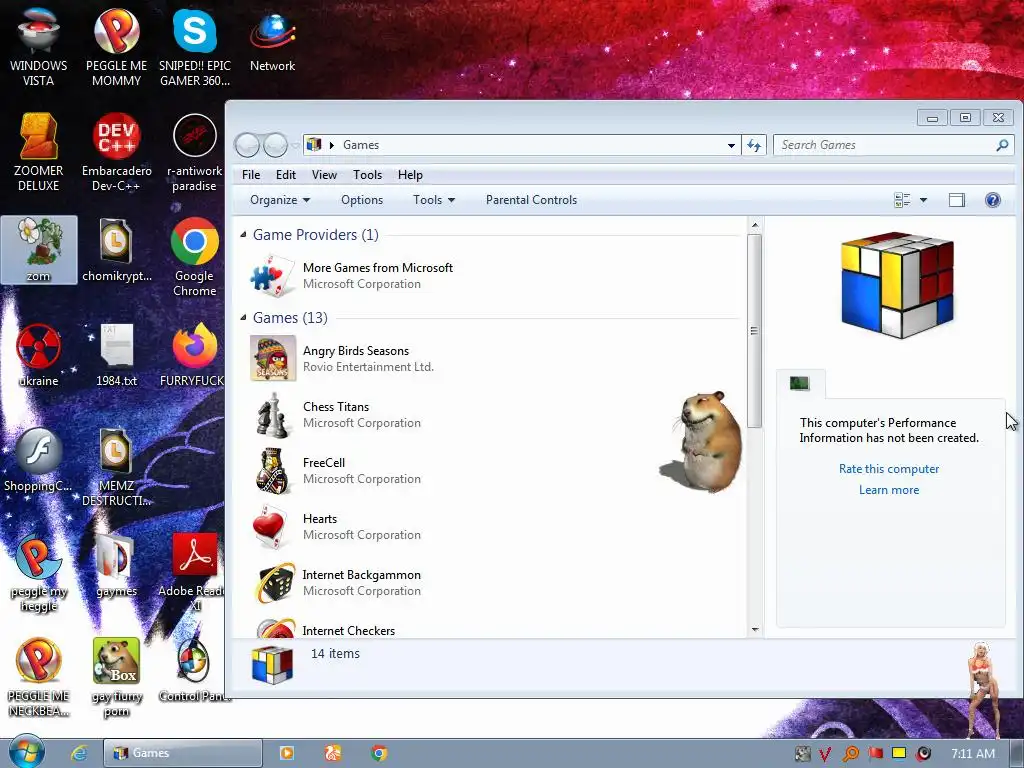Open the recent pages dropdown arrow
Screen dimensions: 1024x768
(x=295, y=145)
